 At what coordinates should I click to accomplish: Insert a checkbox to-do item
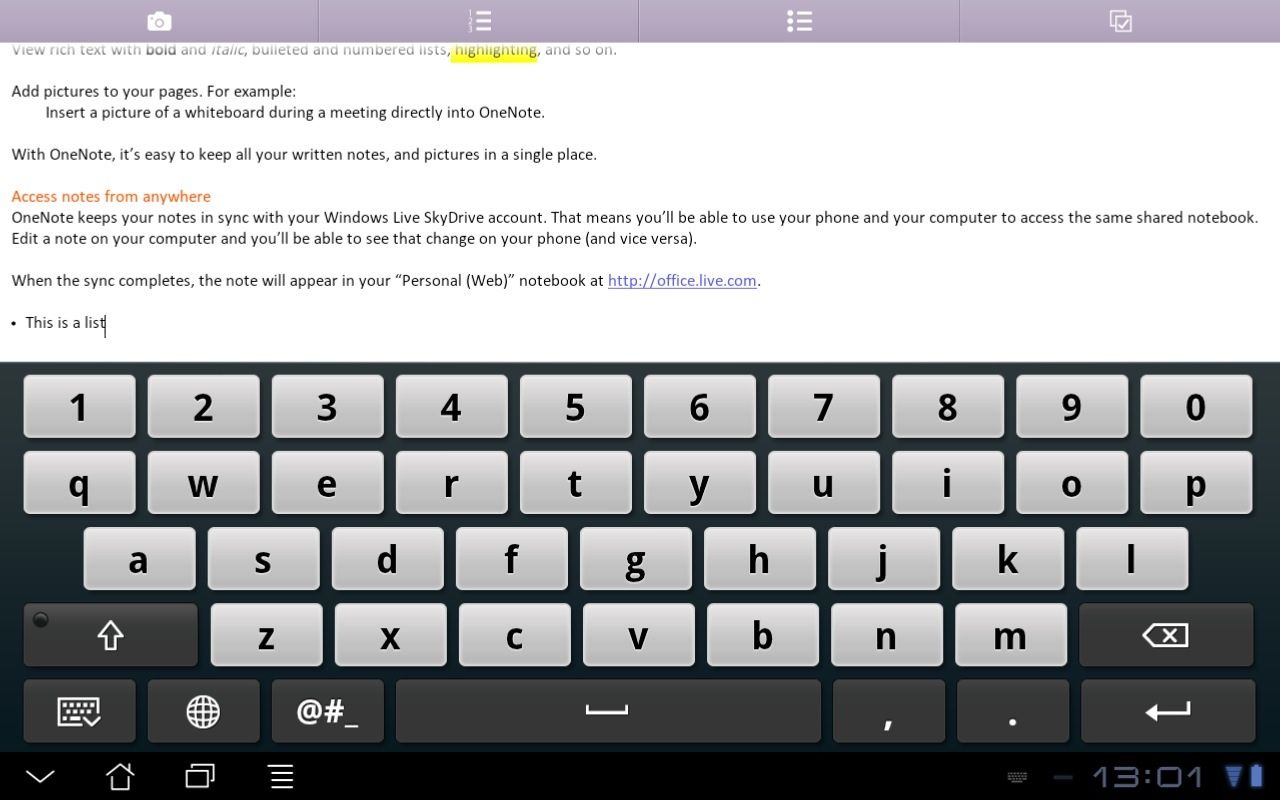click(x=1120, y=21)
